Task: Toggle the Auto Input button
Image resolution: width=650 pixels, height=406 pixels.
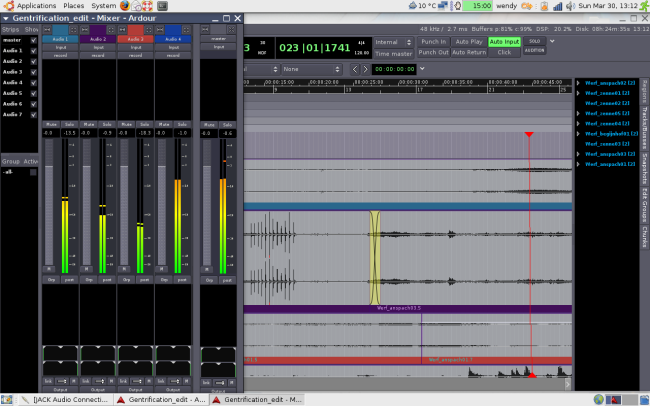Action: tap(504, 42)
